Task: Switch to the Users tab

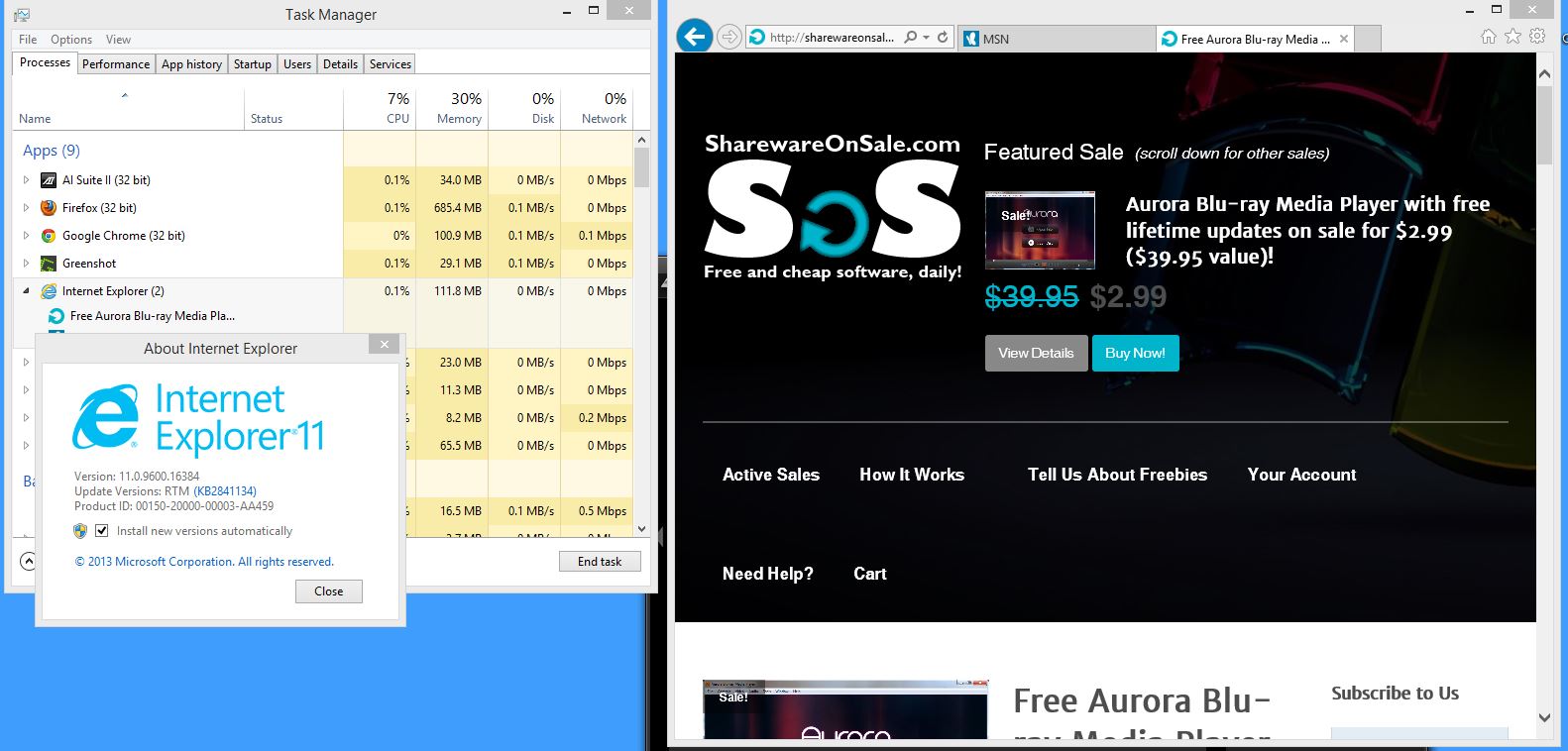Action: click(x=297, y=64)
